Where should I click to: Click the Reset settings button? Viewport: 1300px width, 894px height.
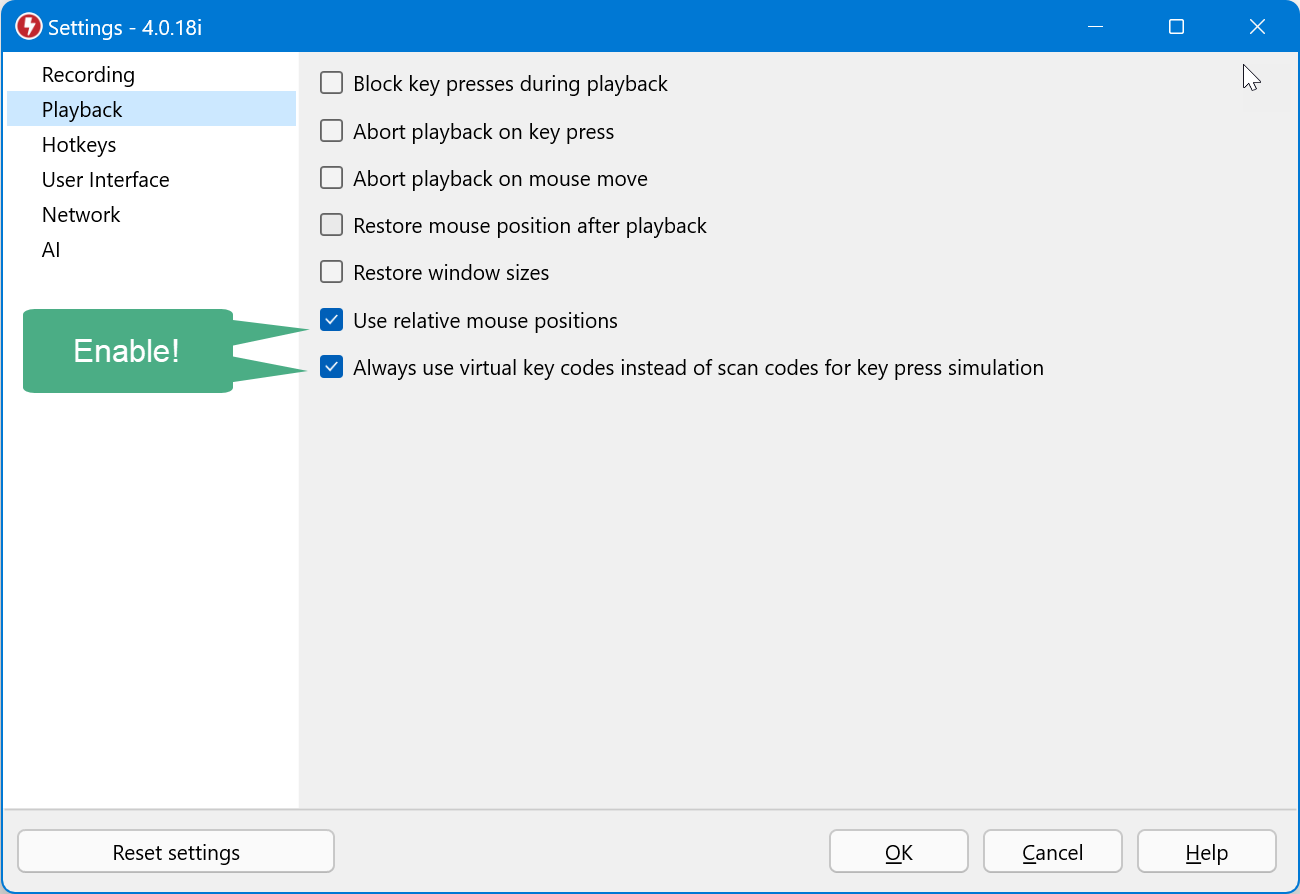tap(176, 852)
